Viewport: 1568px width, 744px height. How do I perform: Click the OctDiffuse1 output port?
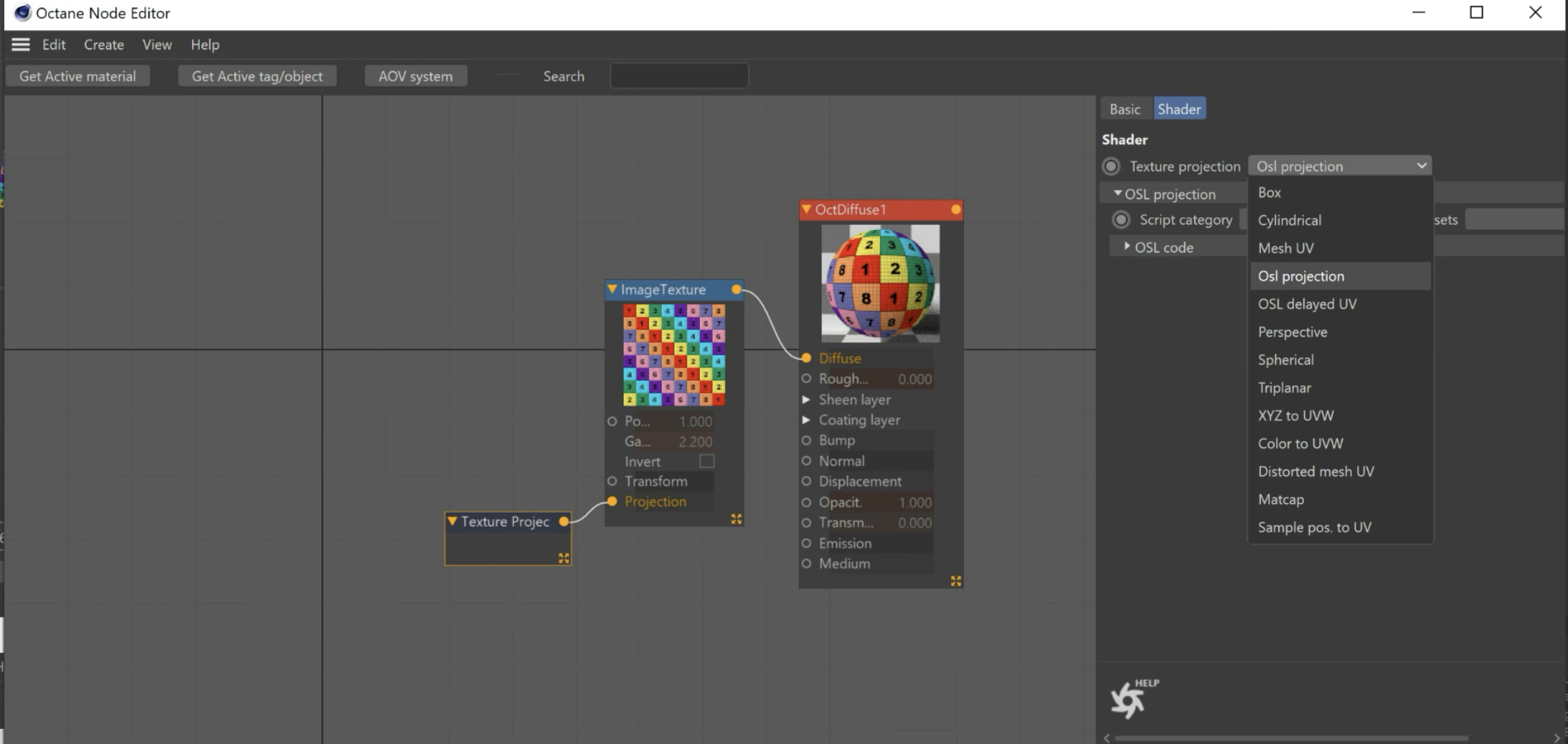click(955, 210)
